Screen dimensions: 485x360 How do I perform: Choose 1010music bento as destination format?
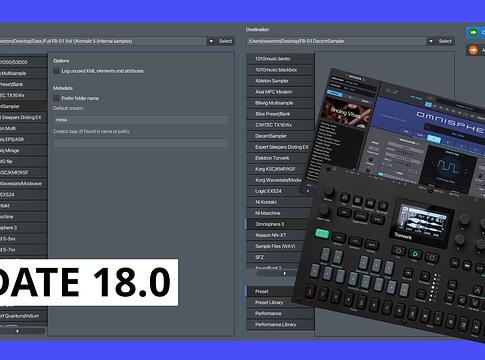point(280,59)
